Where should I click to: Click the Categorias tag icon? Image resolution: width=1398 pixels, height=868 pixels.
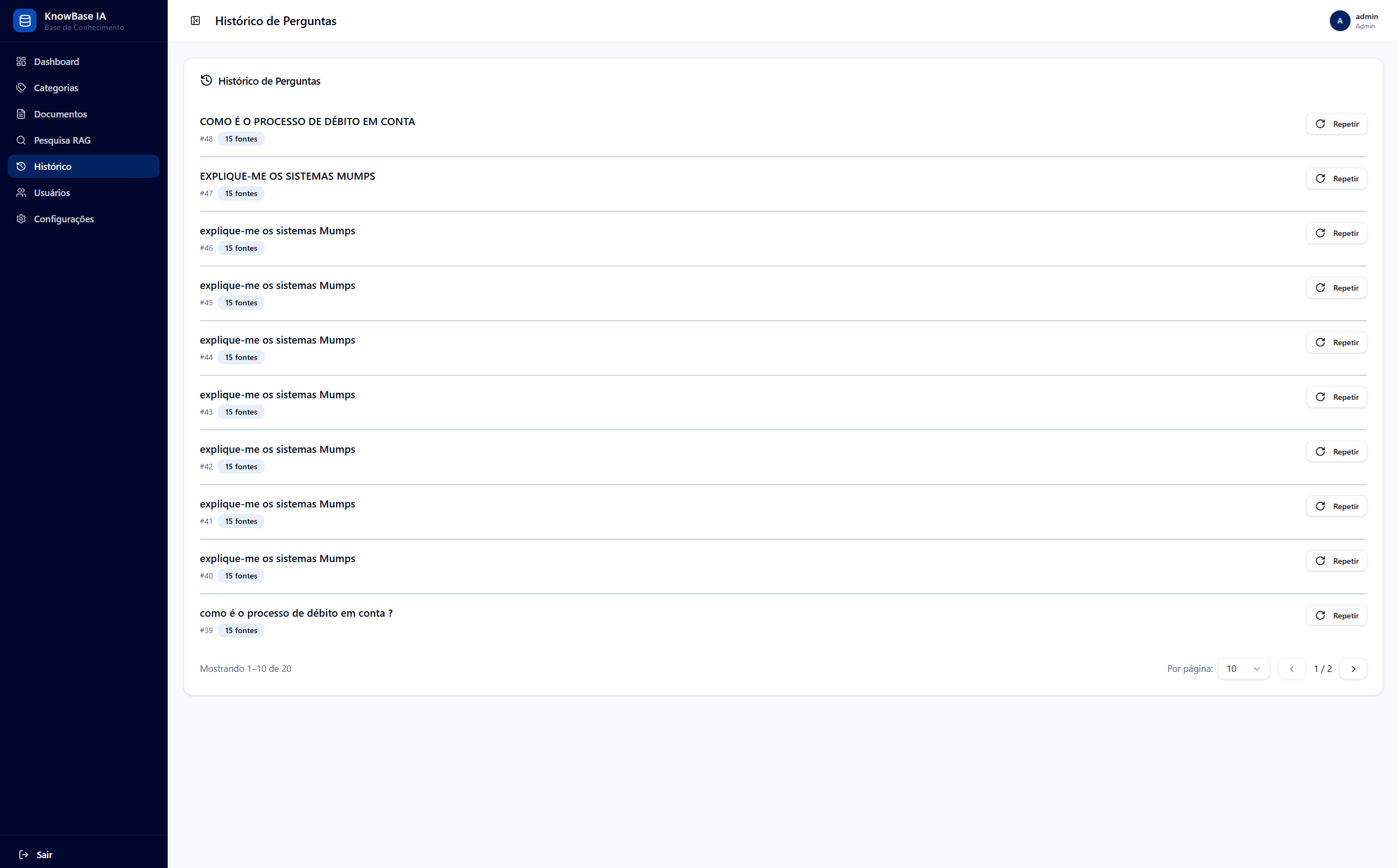[21, 88]
